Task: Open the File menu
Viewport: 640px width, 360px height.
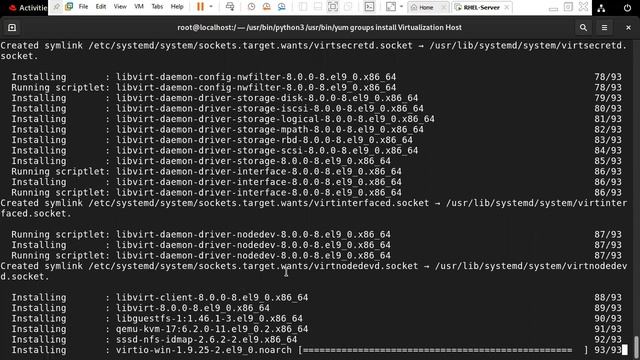Action: pyautogui.click(x=83, y=7)
